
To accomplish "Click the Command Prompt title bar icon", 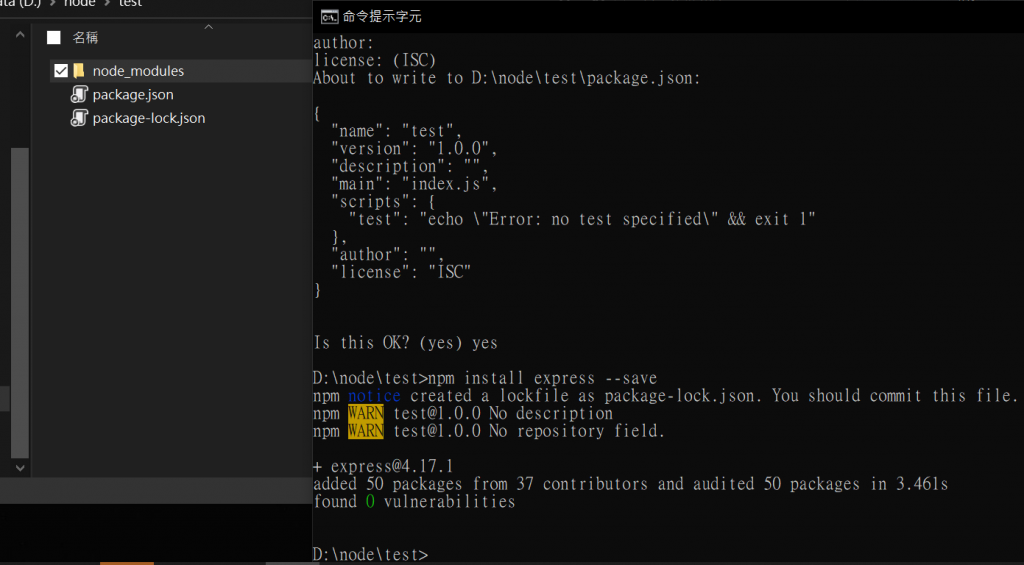I will tap(329, 17).
